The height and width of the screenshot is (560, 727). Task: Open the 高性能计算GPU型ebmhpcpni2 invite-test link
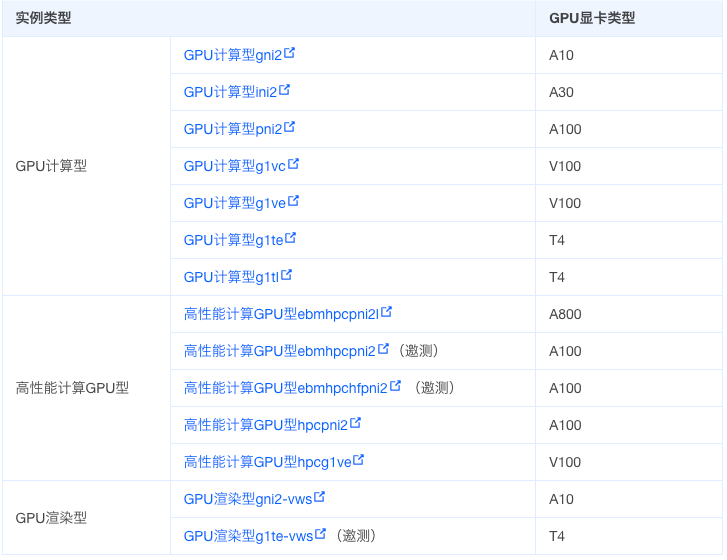click(x=279, y=351)
